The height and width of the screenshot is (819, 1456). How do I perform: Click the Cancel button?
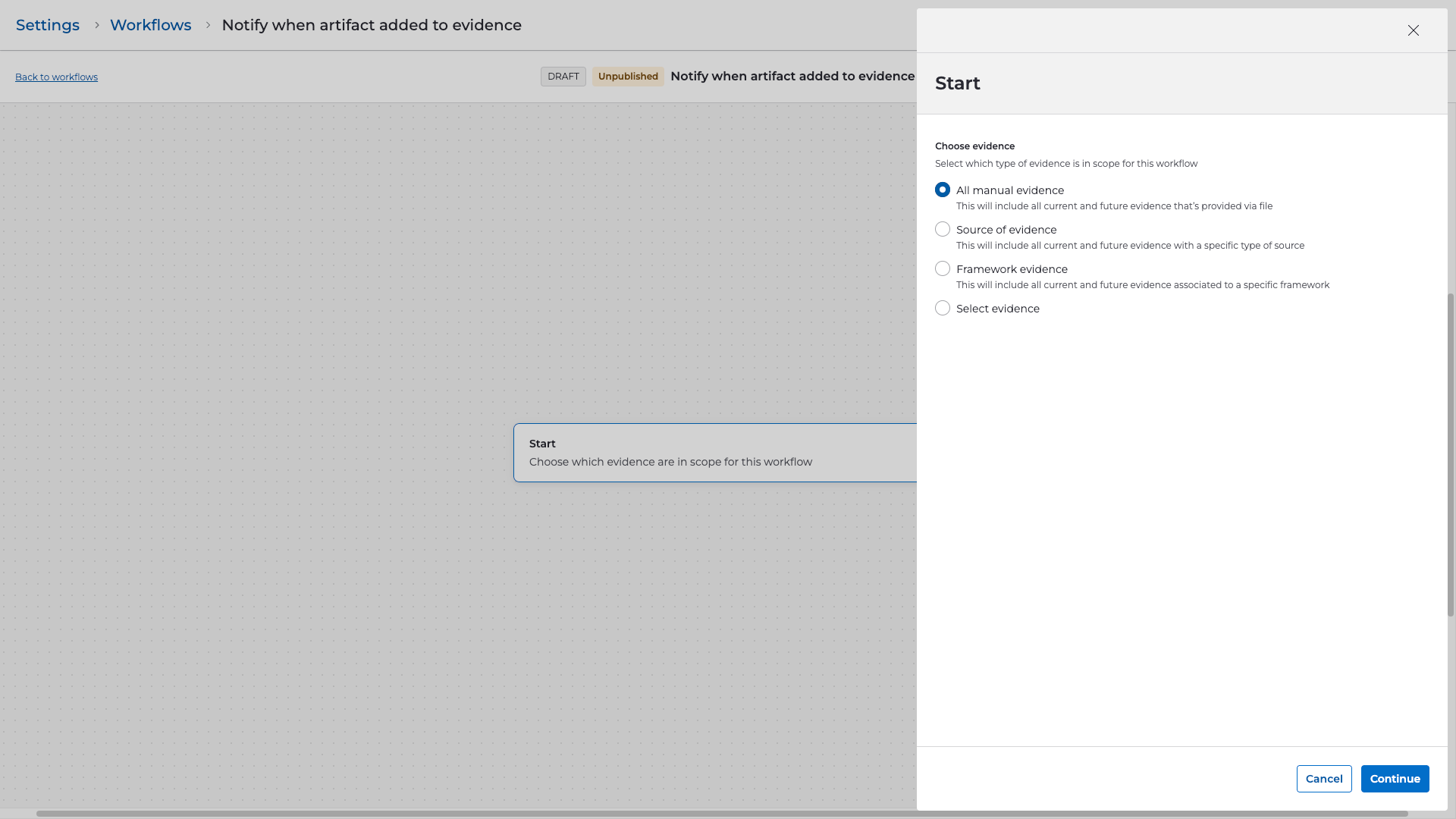pyautogui.click(x=1323, y=779)
